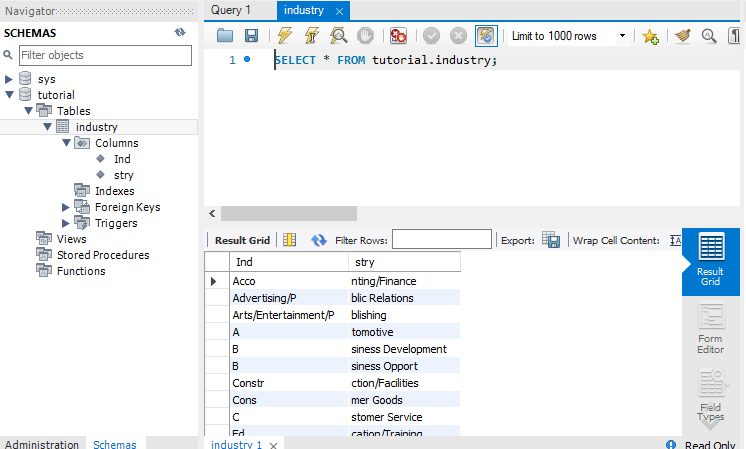Execute query with lightning bolt icon

point(285,36)
